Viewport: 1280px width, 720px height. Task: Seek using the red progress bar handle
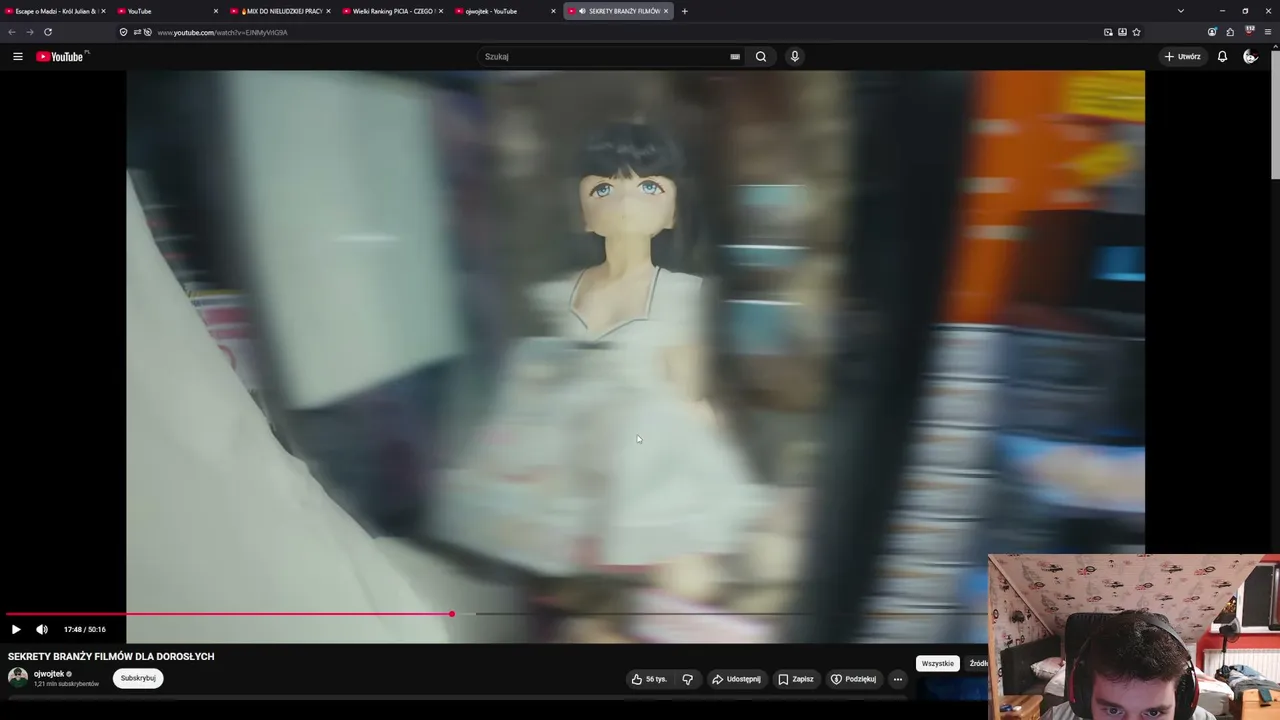coord(452,614)
